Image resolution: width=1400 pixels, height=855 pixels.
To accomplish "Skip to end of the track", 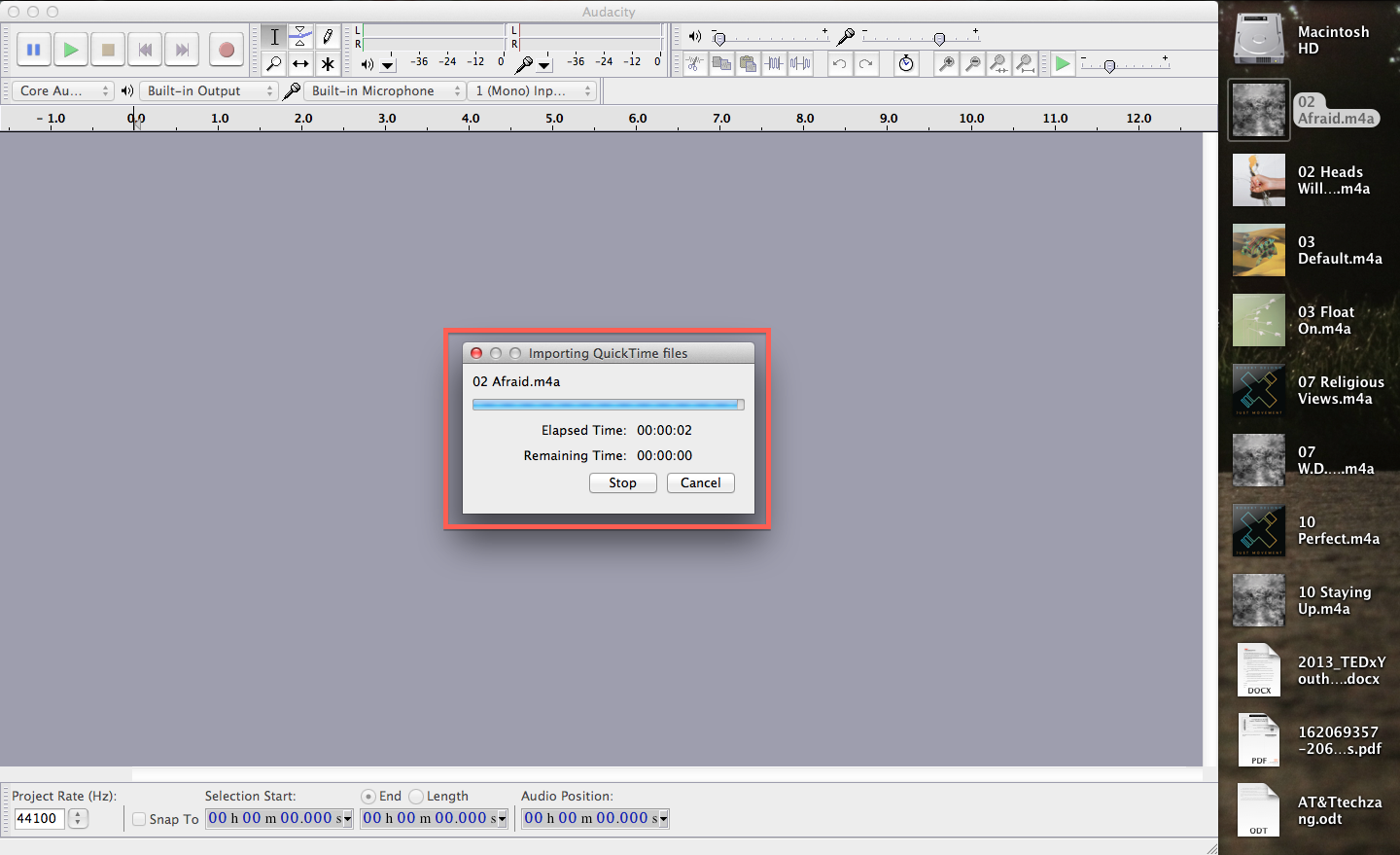I will (182, 50).
